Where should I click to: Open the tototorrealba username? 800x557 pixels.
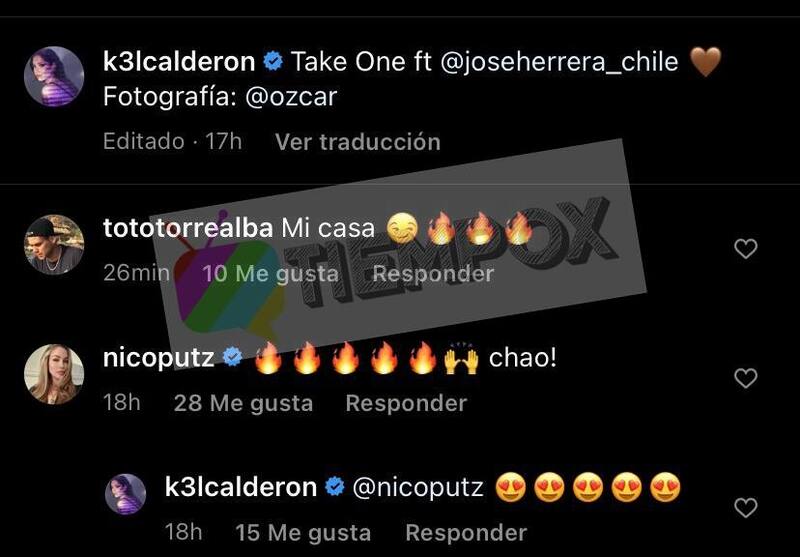click(188, 228)
